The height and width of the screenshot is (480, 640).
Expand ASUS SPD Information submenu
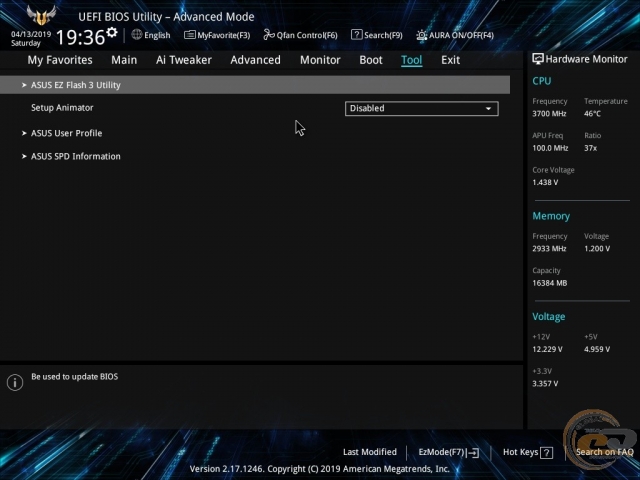coord(71,156)
